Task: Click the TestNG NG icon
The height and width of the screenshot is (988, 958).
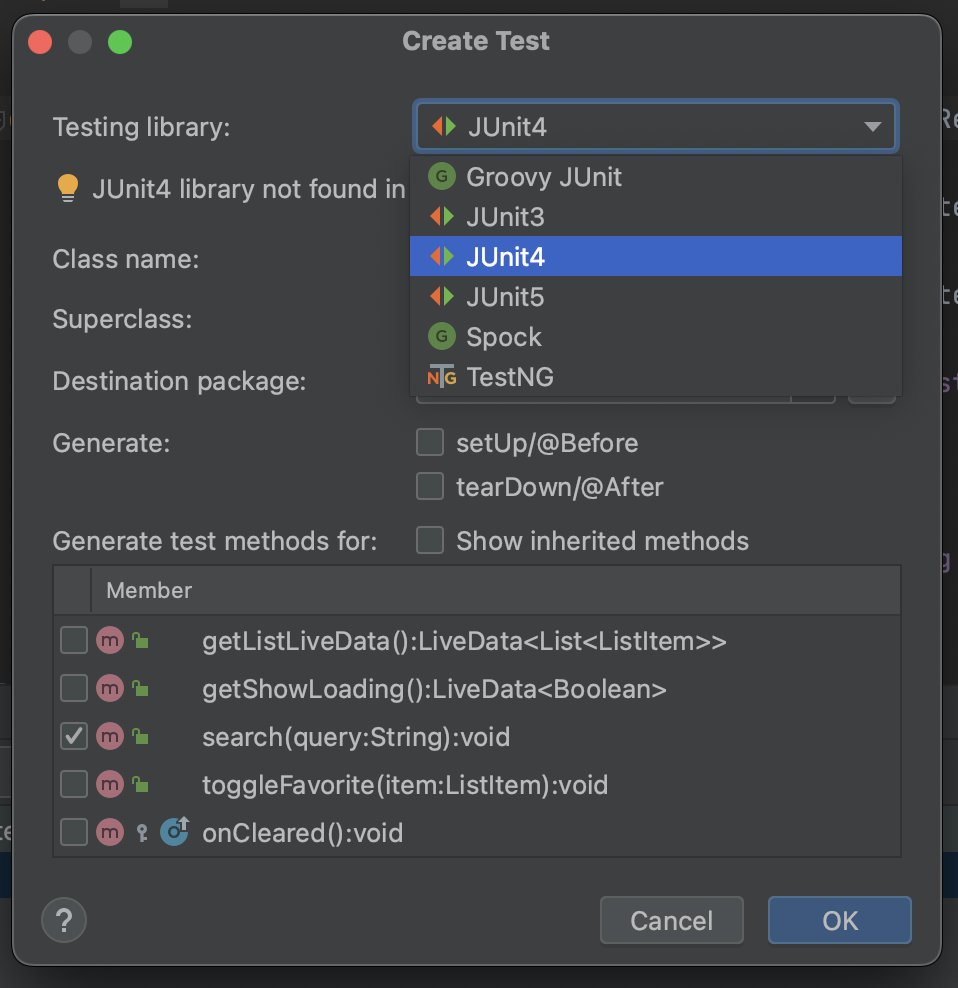Action: coord(442,377)
